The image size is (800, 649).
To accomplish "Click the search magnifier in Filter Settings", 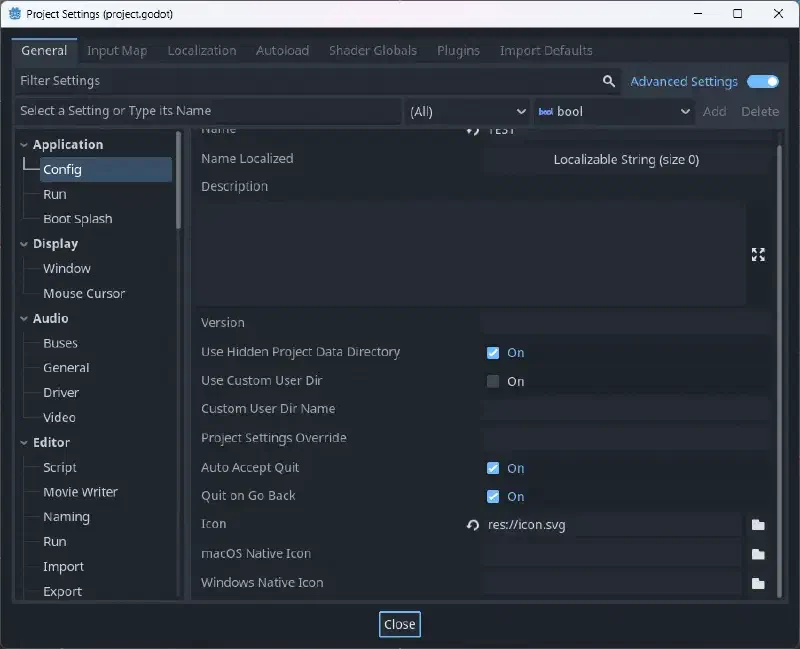I will point(608,81).
